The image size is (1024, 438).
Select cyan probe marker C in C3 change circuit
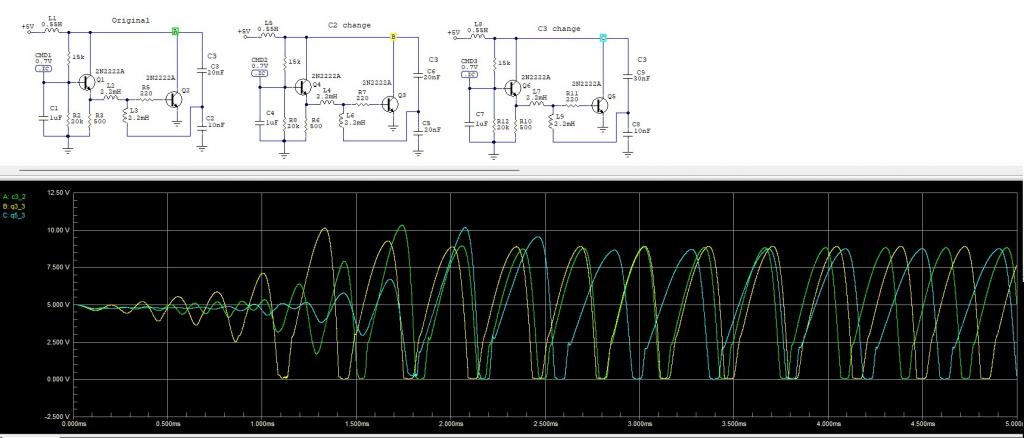coord(603,39)
